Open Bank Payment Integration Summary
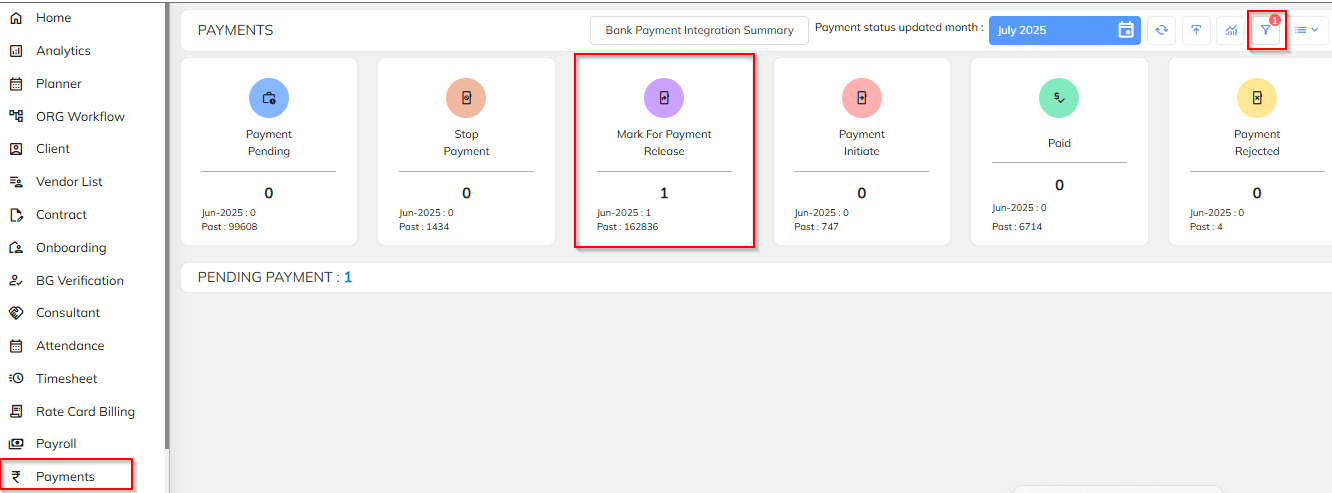1332x493 pixels. [x=699, y=30]
